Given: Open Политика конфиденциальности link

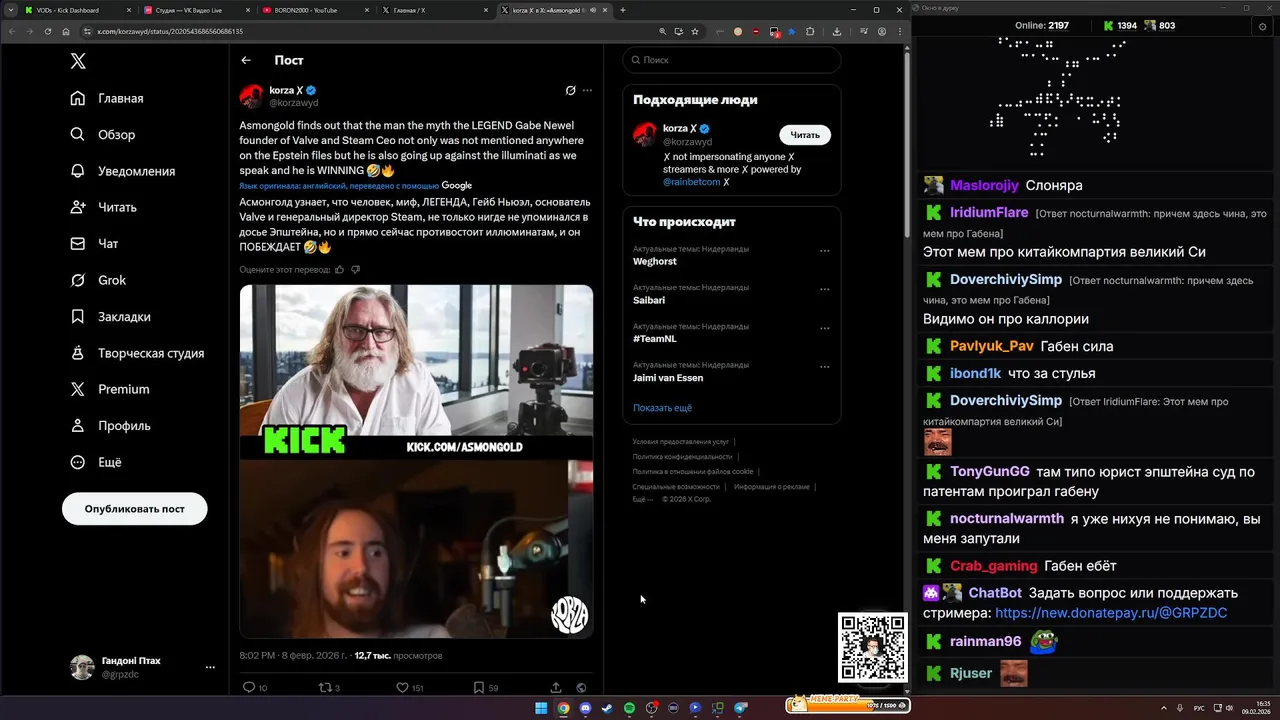Looking at the screenshot, I should [x=682, y=456].
